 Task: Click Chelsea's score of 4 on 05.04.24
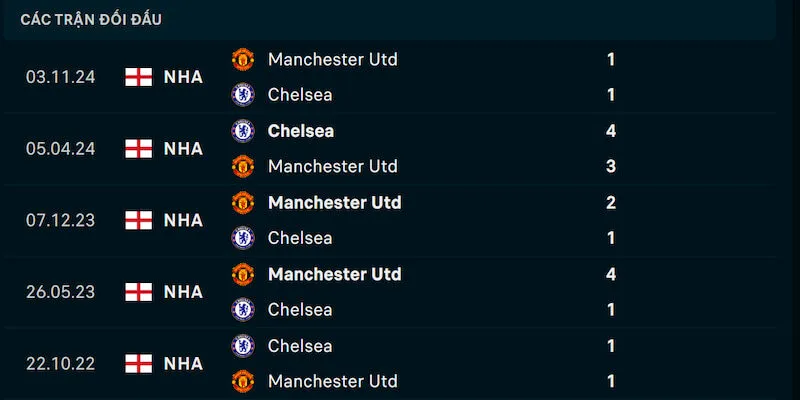pos(611,131)
